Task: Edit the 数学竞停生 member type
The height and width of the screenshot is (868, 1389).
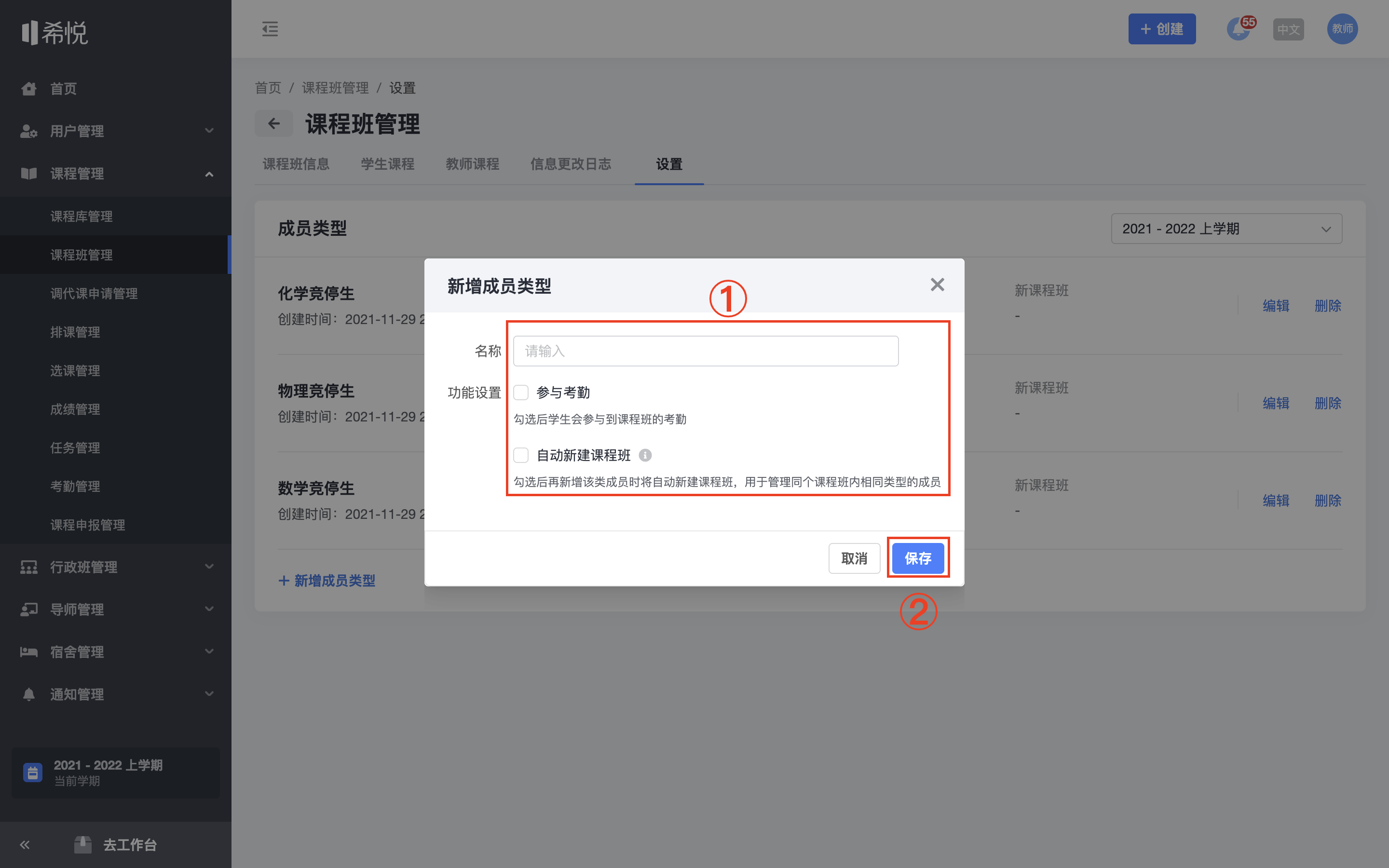Action: tap(1276, 501)
